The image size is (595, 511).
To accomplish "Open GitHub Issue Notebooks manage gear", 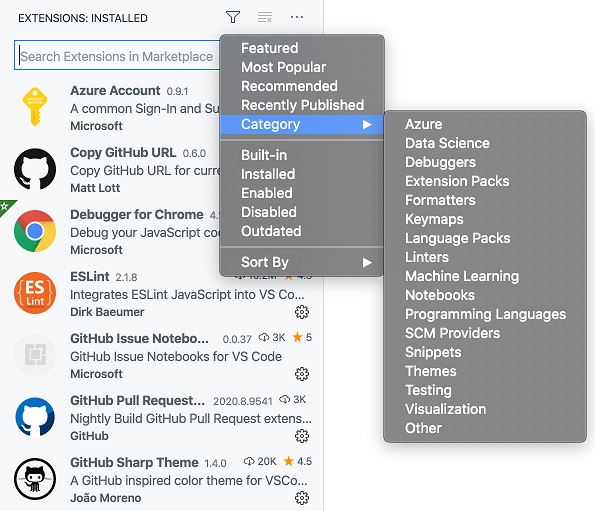I will [302, 374].
